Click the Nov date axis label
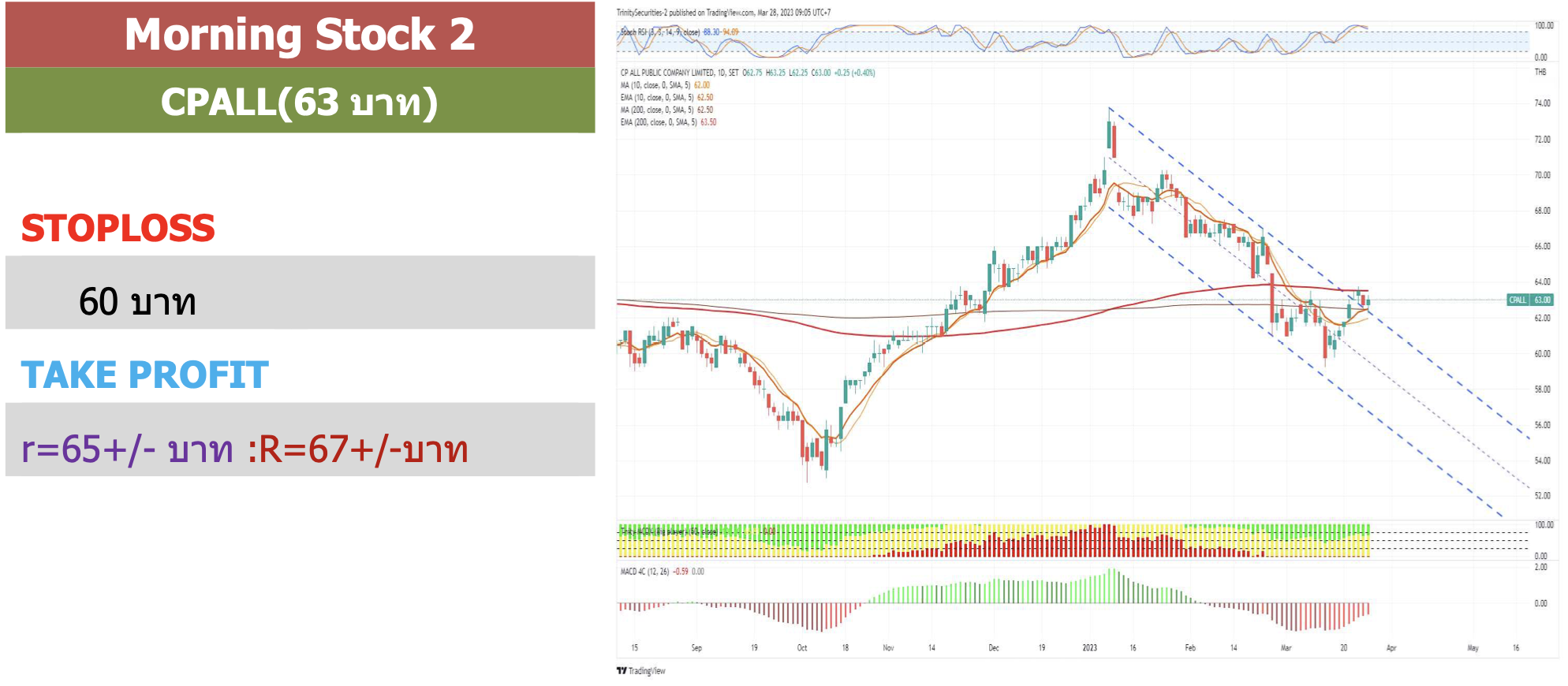This screenshot has height=686, width=1568. [888, 648]
